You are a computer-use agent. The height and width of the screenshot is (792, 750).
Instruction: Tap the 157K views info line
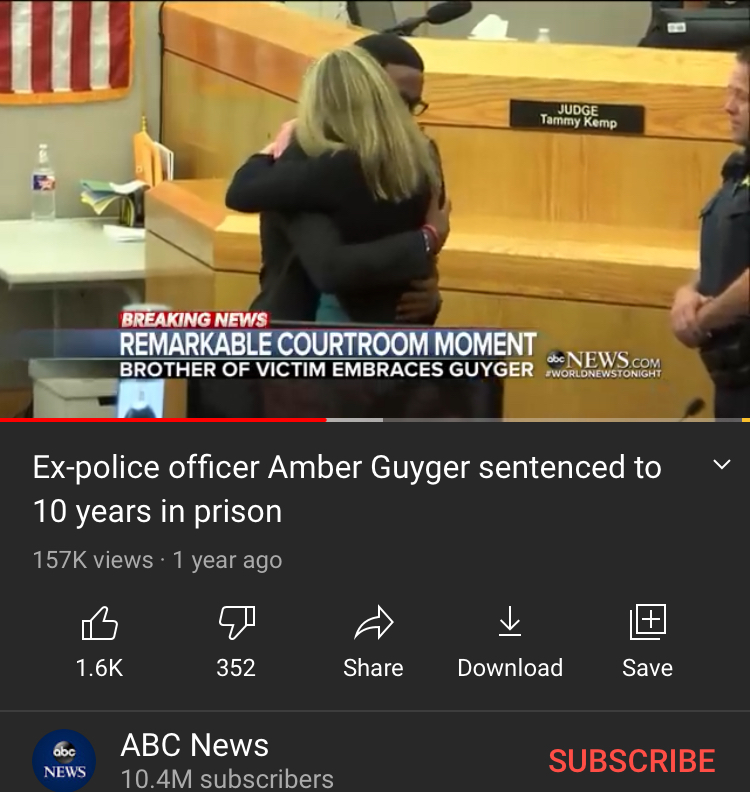[158, 560]
